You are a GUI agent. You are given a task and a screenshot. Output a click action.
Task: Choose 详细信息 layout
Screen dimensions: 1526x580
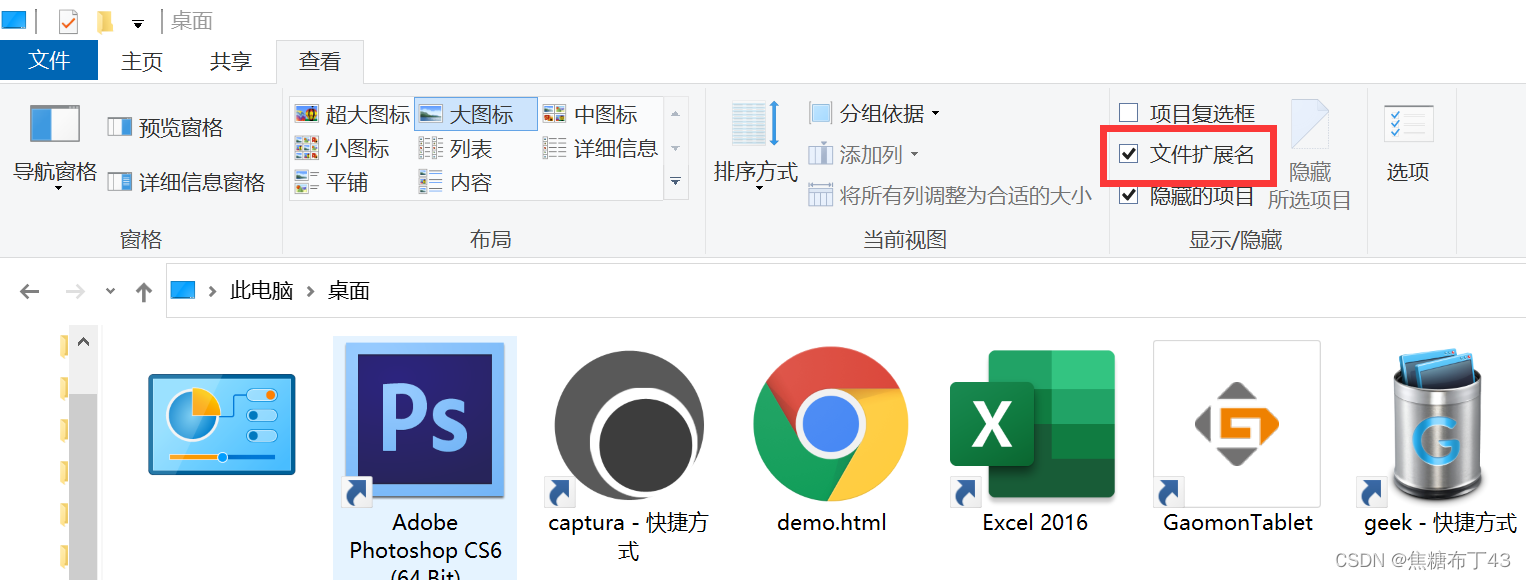tap(600, 149)
